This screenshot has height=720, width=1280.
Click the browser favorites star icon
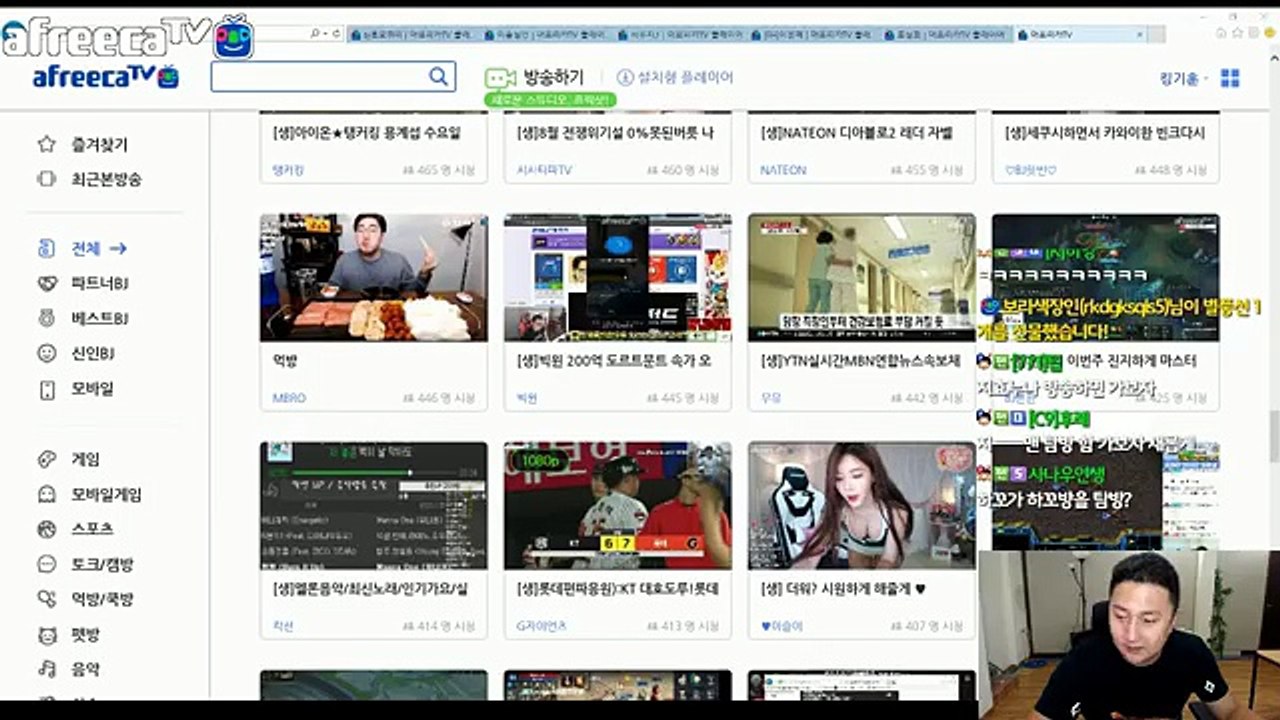click(x=1236, y=33)
